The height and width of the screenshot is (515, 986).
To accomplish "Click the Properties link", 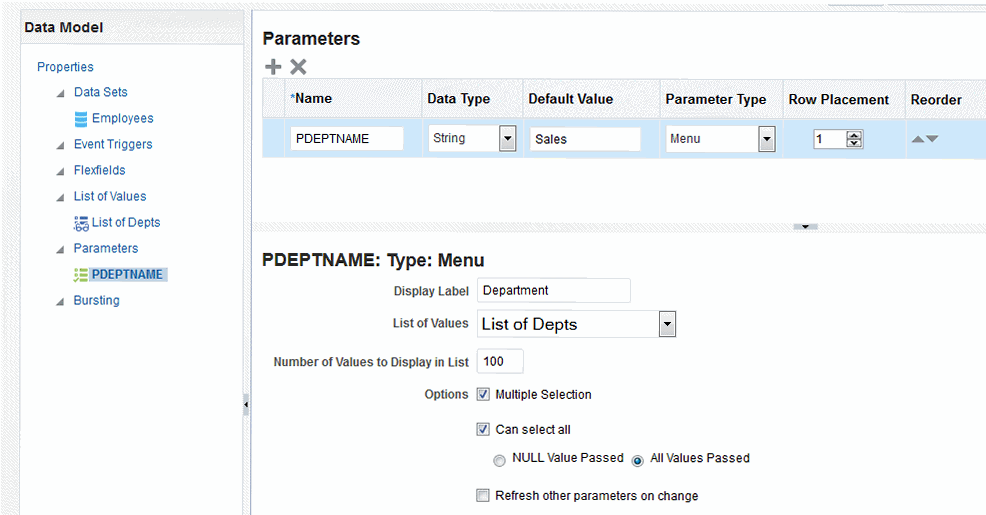I will [65, 67].
